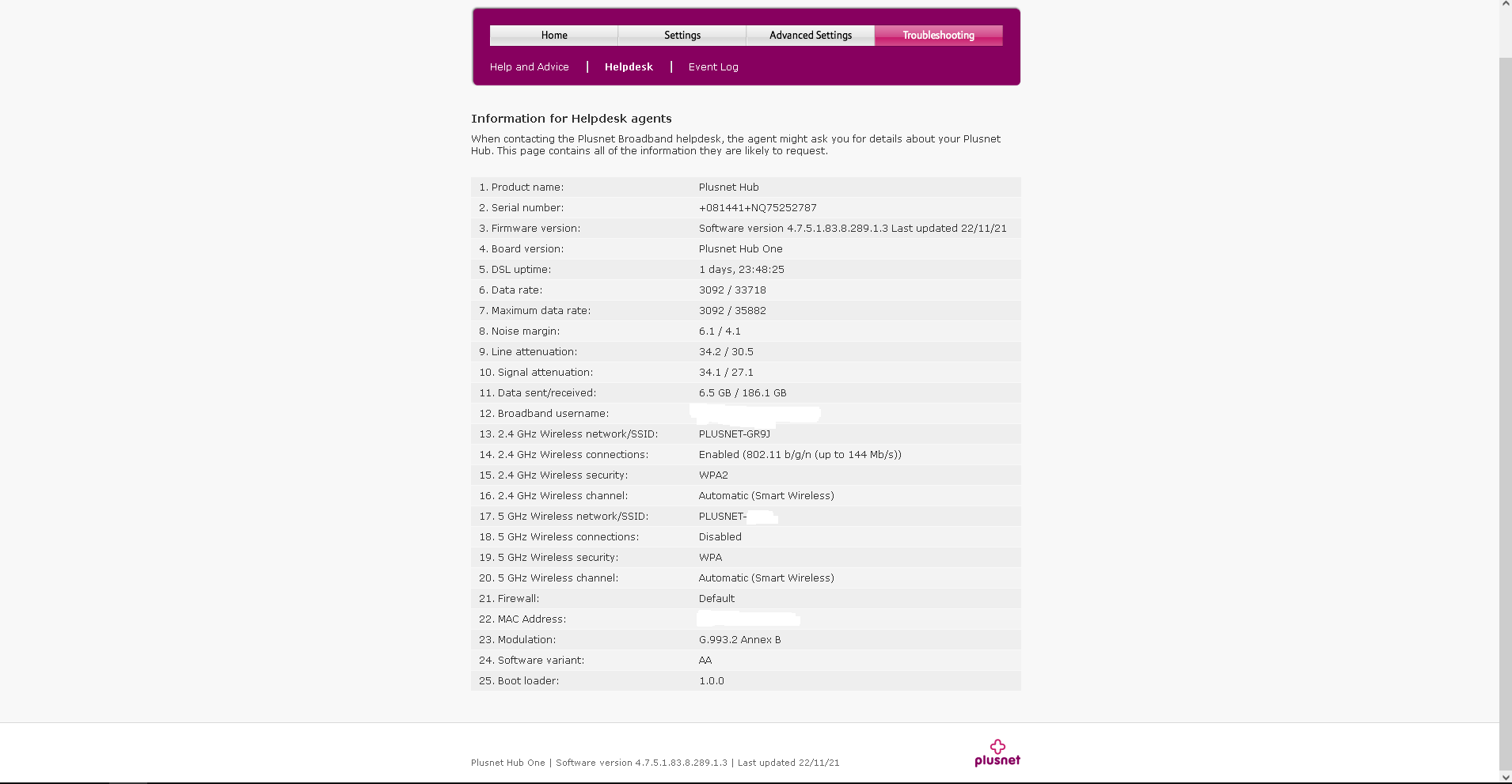Open the Event Log page

pos(713,67)
